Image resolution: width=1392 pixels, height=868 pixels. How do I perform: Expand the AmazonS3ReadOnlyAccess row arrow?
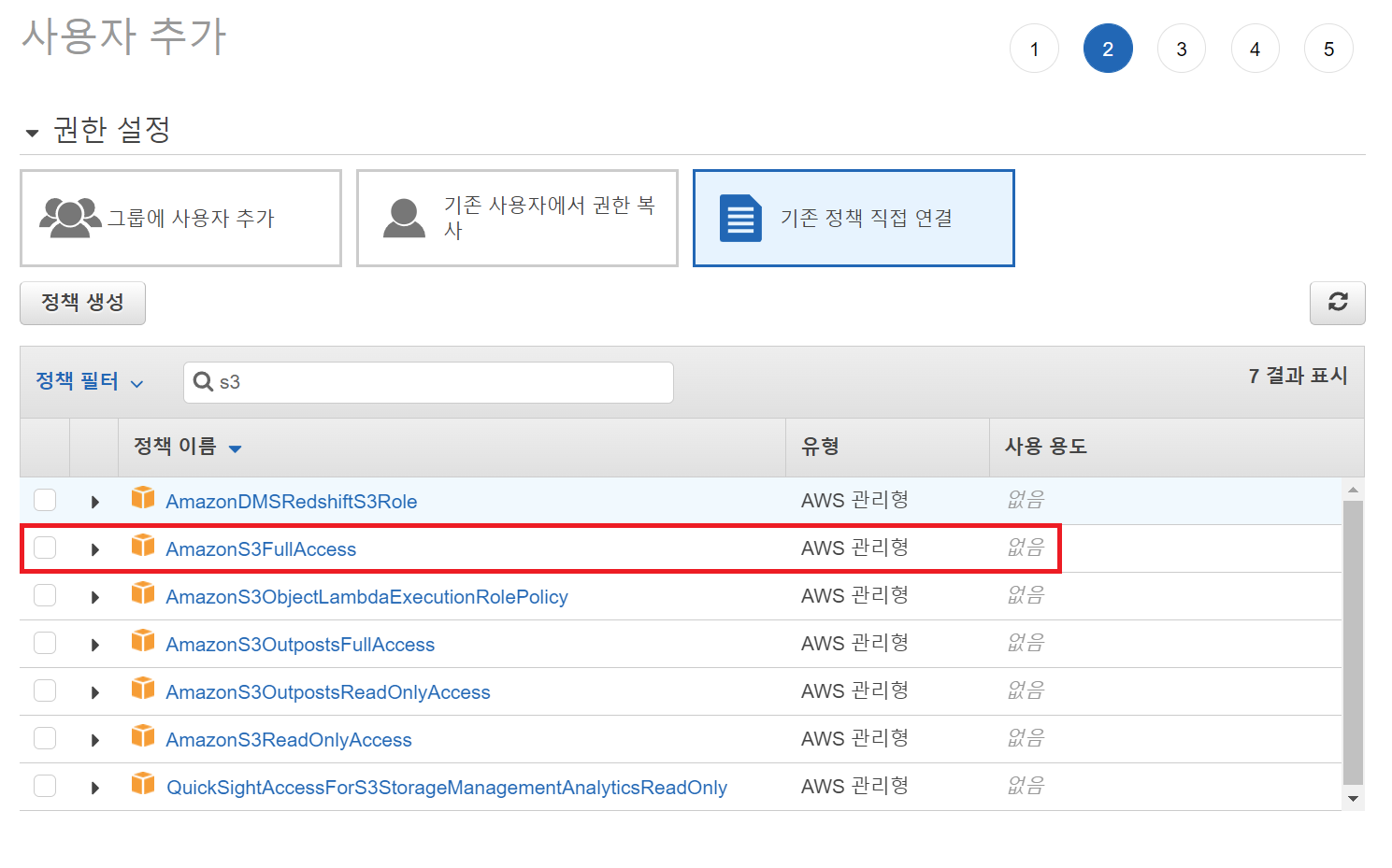(94, 740)
